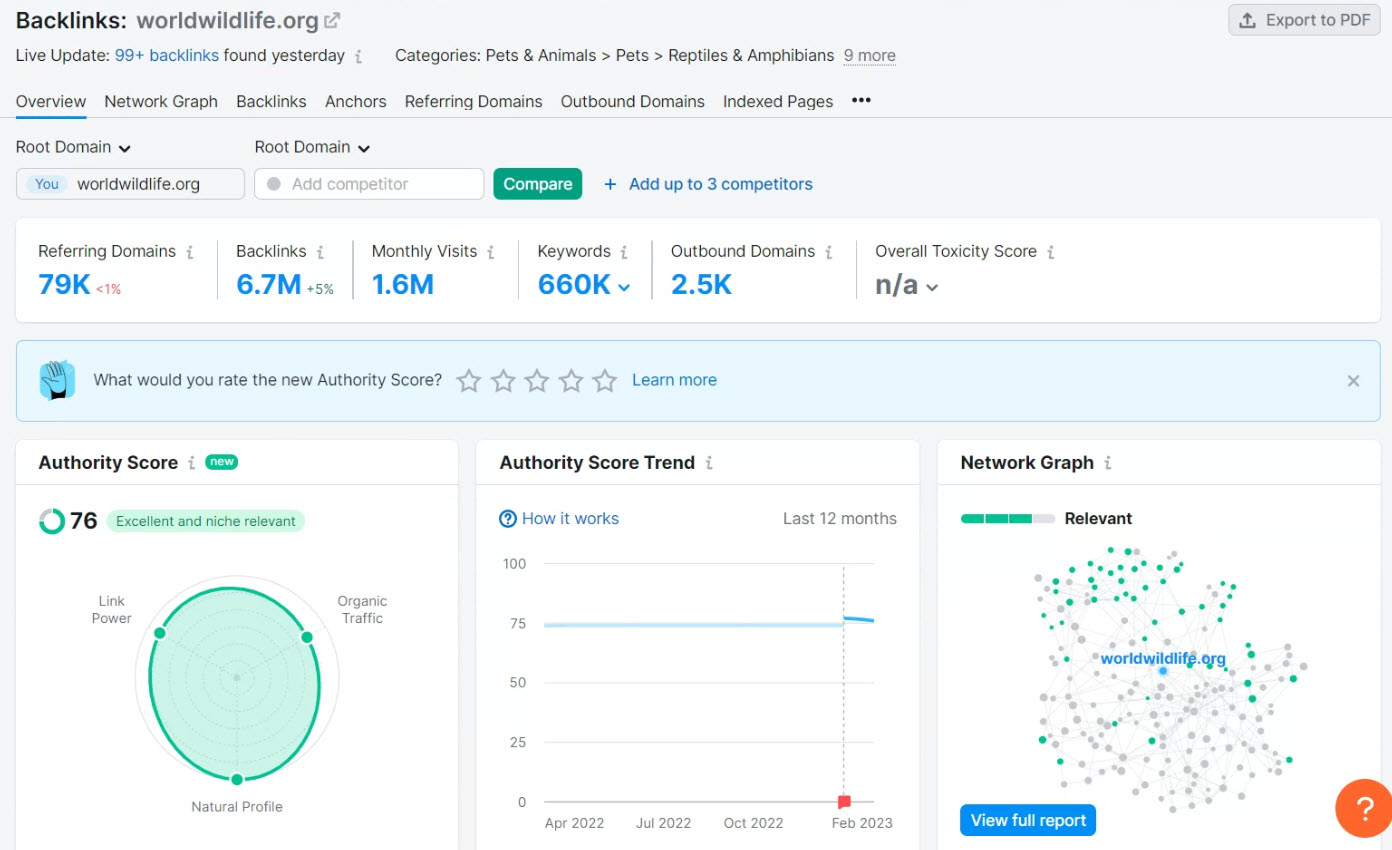Click the Add competitor input field
This screenshot has height=850, width=1392.
pyautogui.click(x=369, y=184)
